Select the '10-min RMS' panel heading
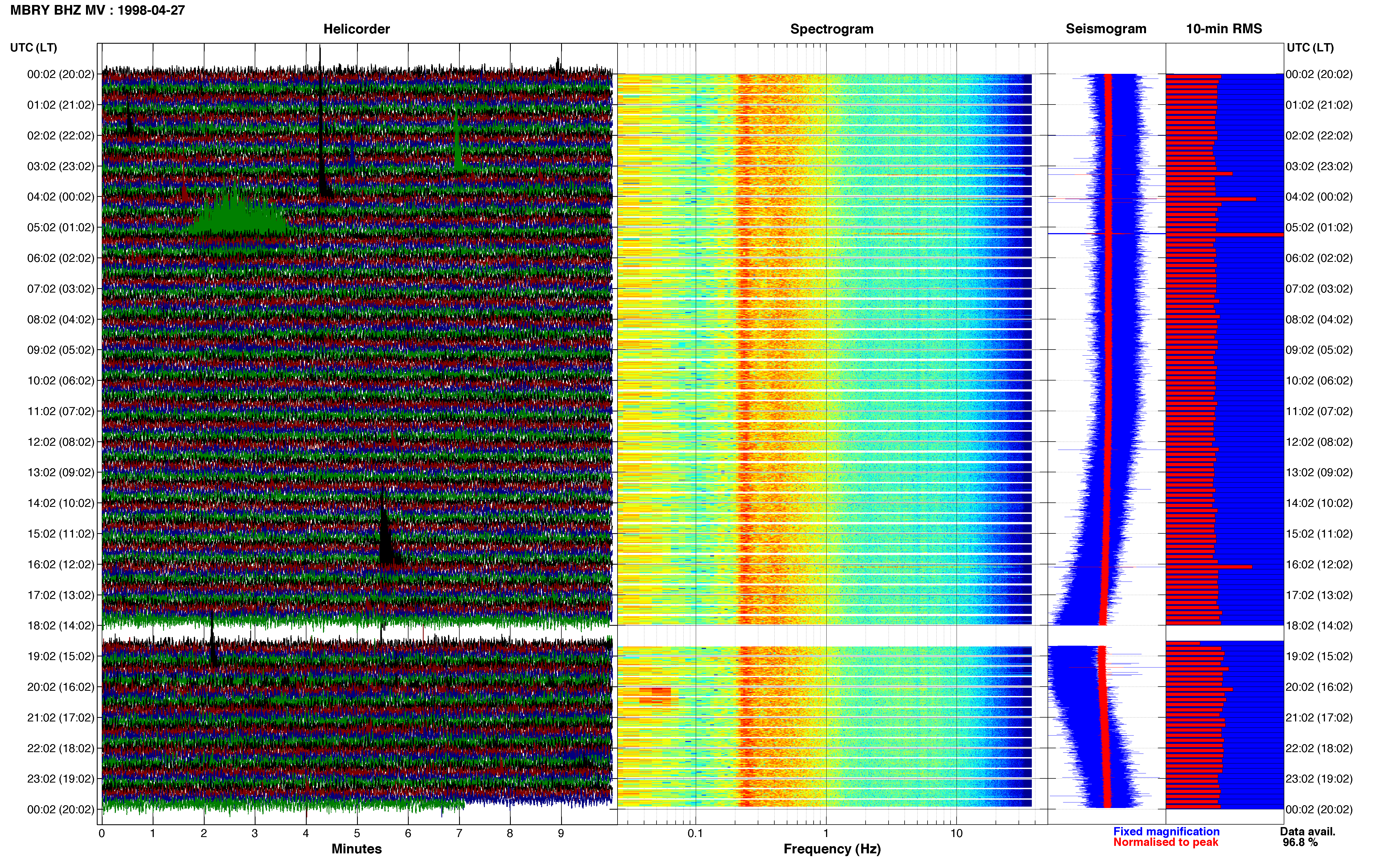The width and height of the screenshot is (1388, 868). pos(1224,29)
